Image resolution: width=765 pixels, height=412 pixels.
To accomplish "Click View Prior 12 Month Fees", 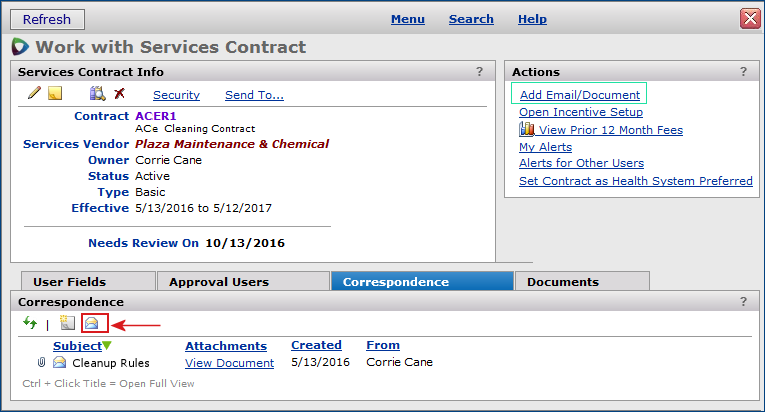I will point(611,130).
